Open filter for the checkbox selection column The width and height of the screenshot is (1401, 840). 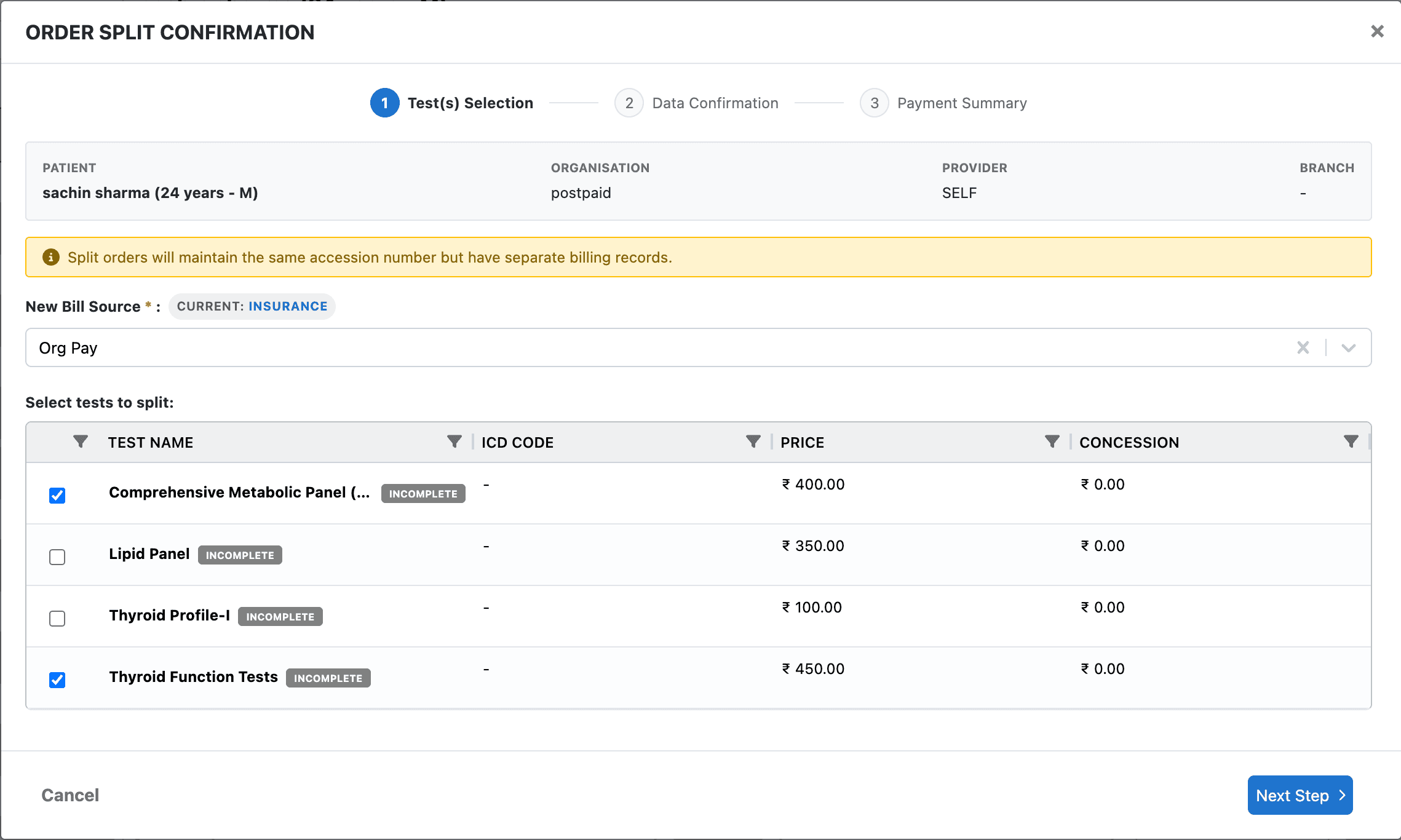click(81, 442)
